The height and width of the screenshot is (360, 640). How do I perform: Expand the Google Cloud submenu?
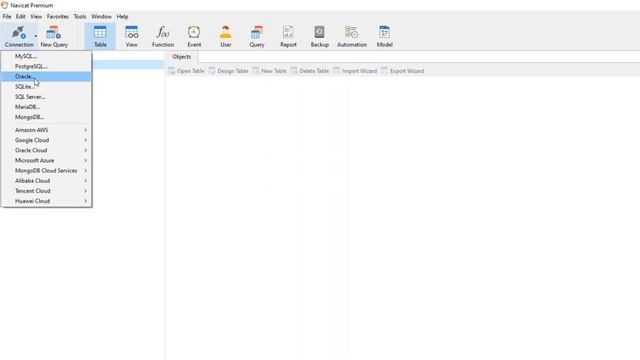[46, 140]
